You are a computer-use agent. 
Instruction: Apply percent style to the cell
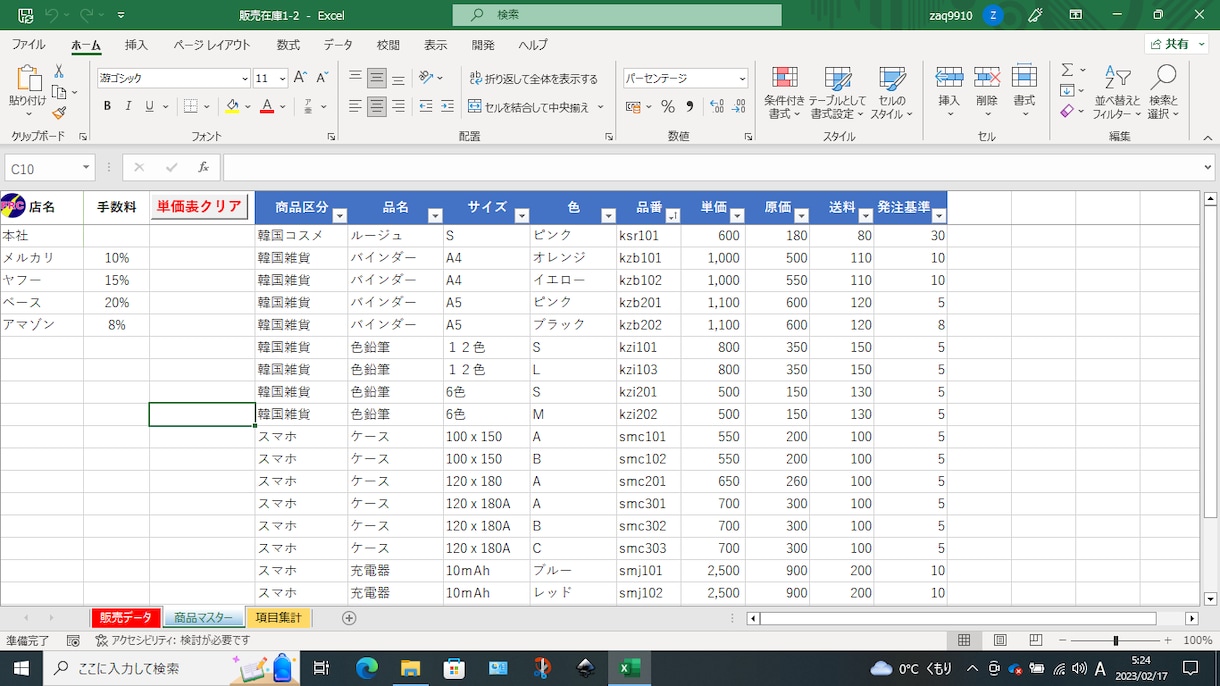click(668, 107)
